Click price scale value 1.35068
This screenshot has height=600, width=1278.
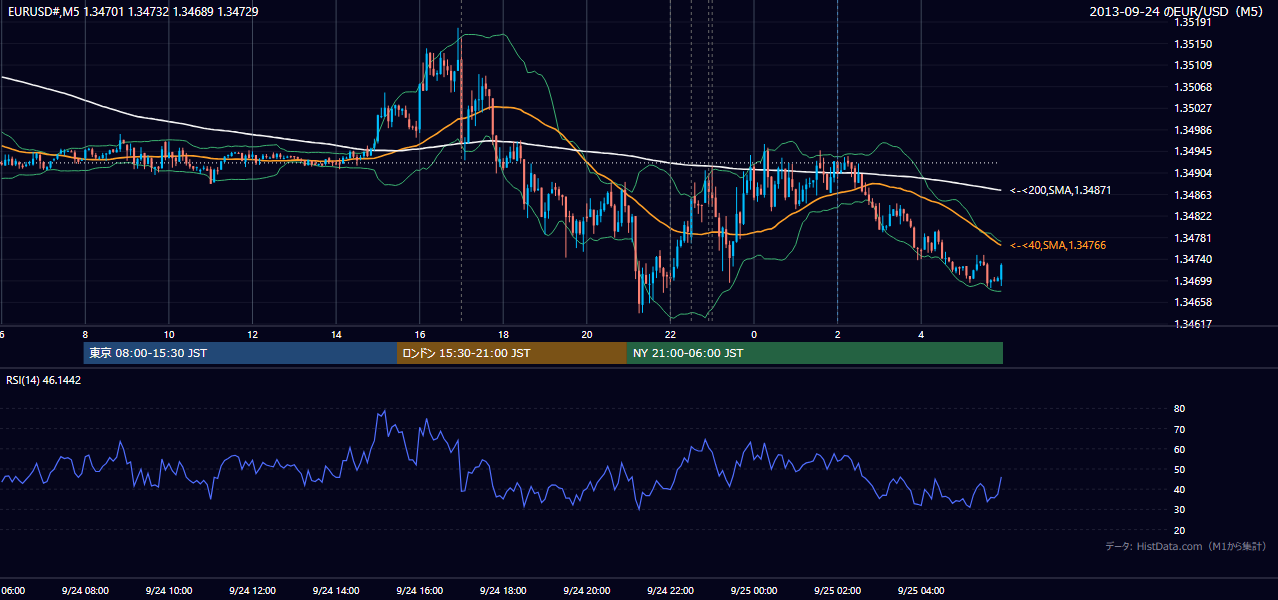click(1193, 87)
